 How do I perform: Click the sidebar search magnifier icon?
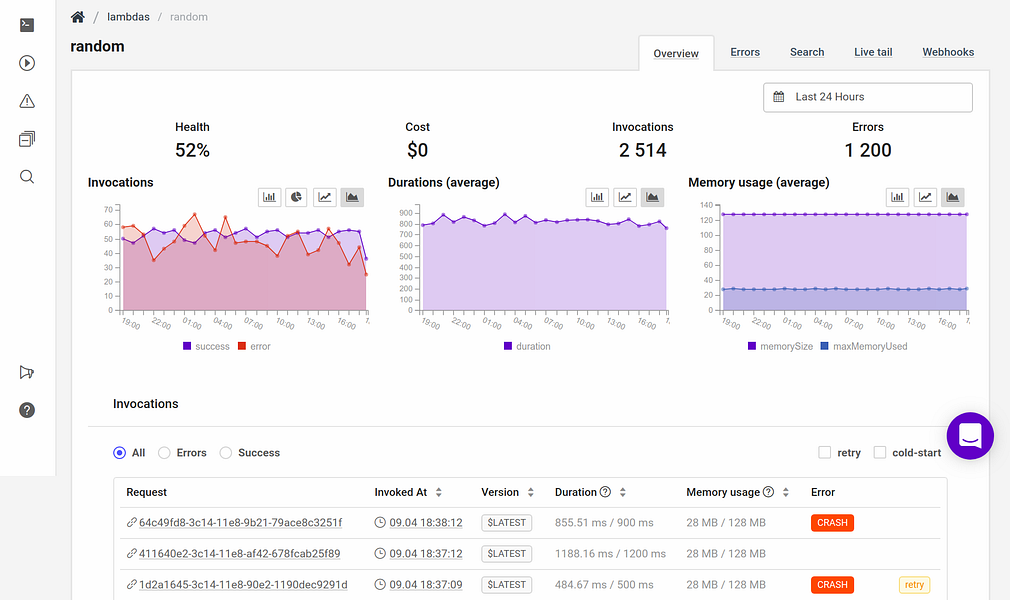(x=27, y=177)
